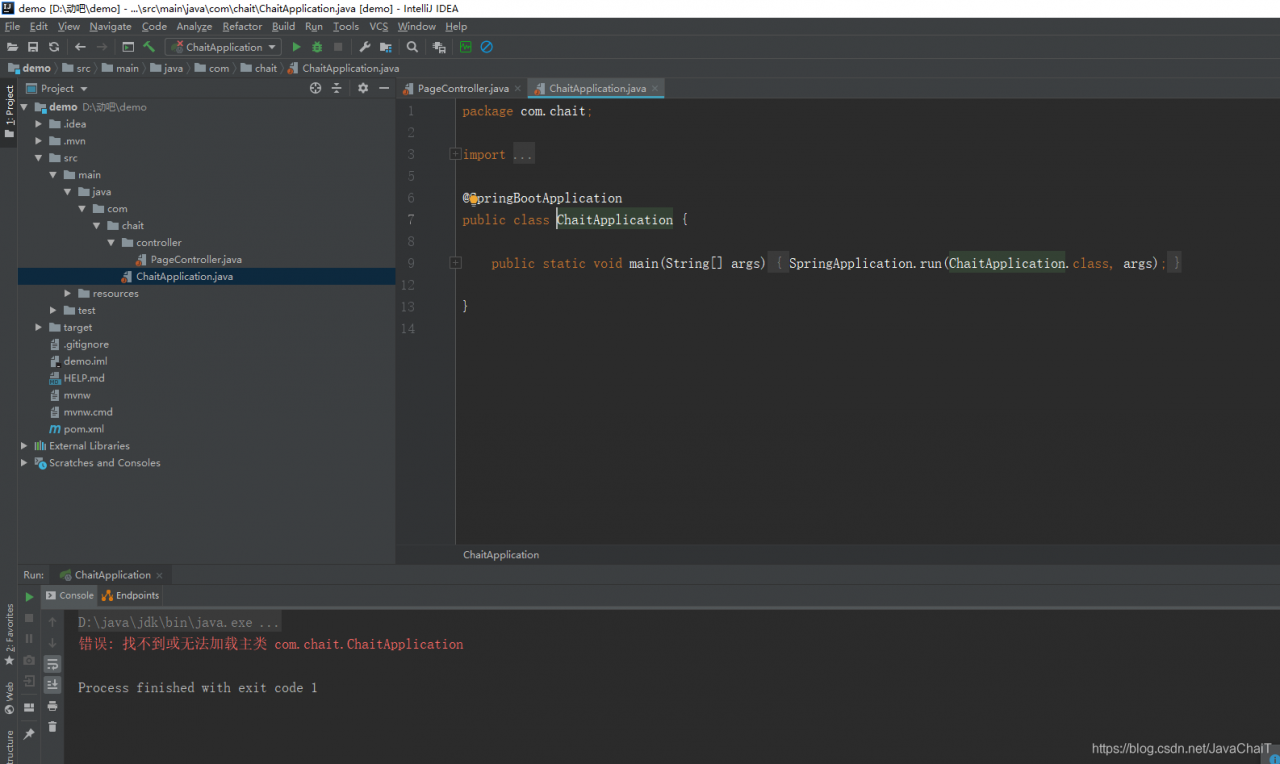
Task: Click the blue circle-slash toolbar icon
Action: click(487, 47)
